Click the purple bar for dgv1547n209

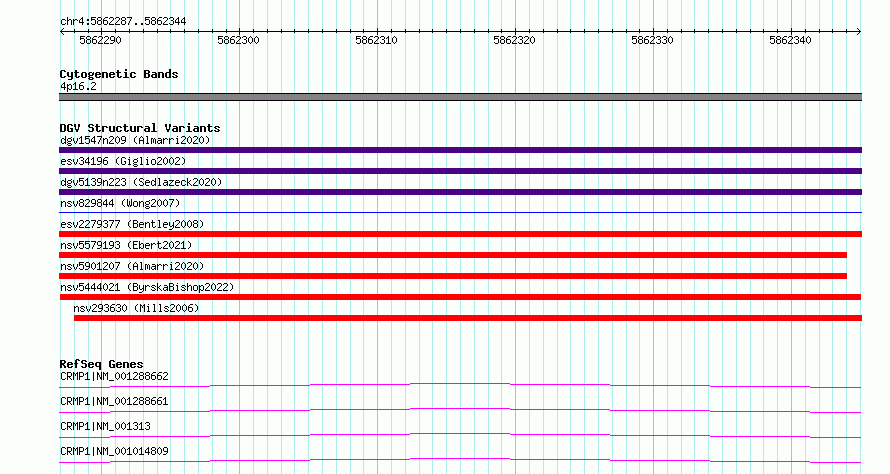click(460, 150)
